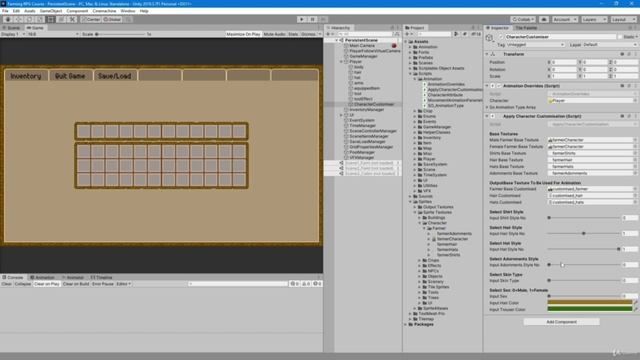This screenshot has height=360, width=640.
Task: Toggle the Static checkbox
Action: 620,37
